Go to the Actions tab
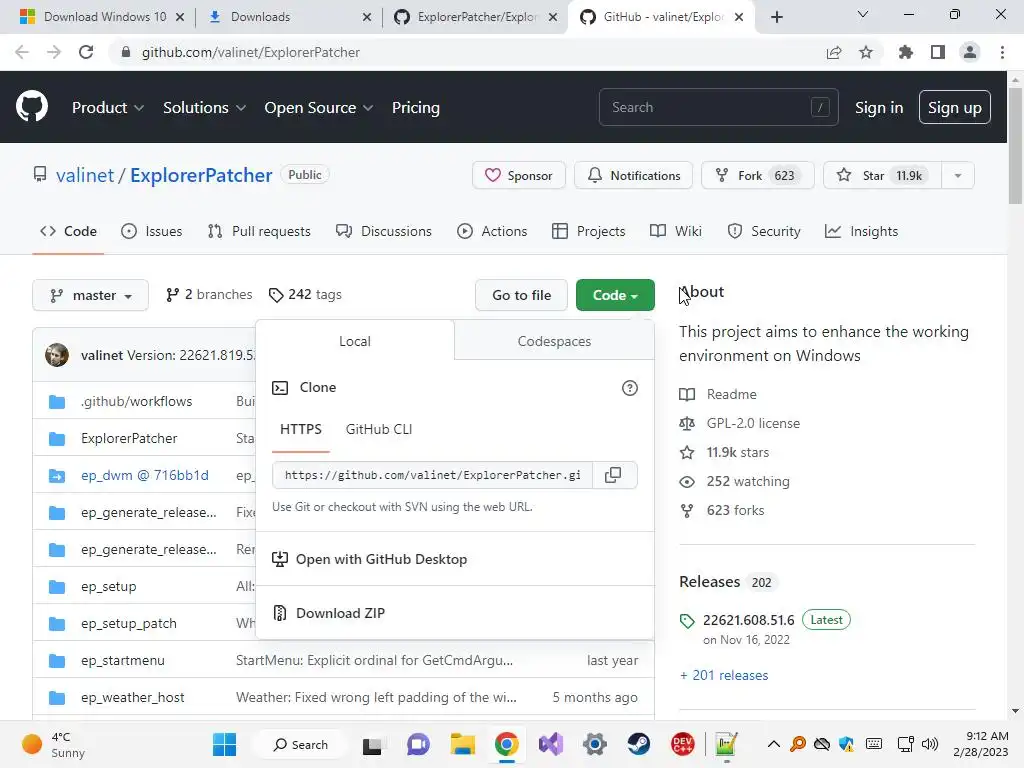This screenshot has height=768, width=1024. pos(492,231)
